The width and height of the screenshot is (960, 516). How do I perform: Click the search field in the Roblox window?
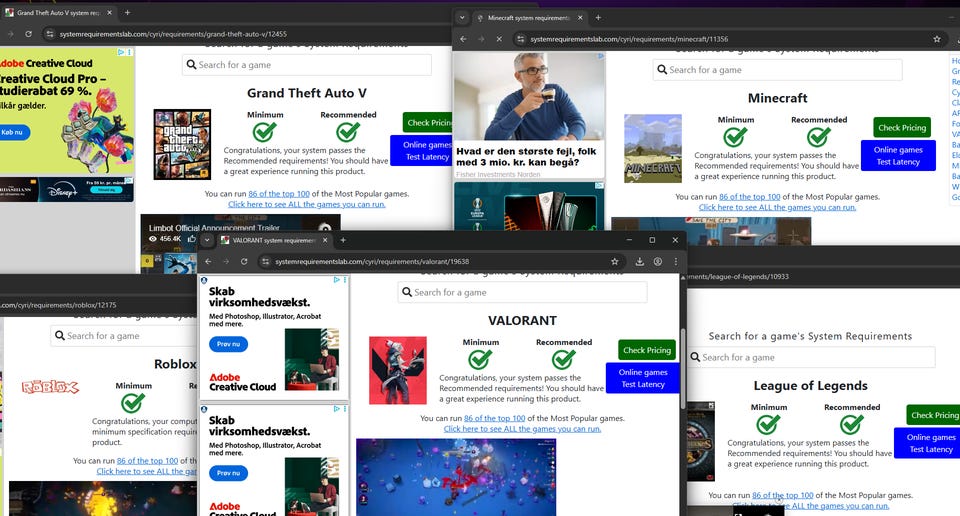(124, 336)
